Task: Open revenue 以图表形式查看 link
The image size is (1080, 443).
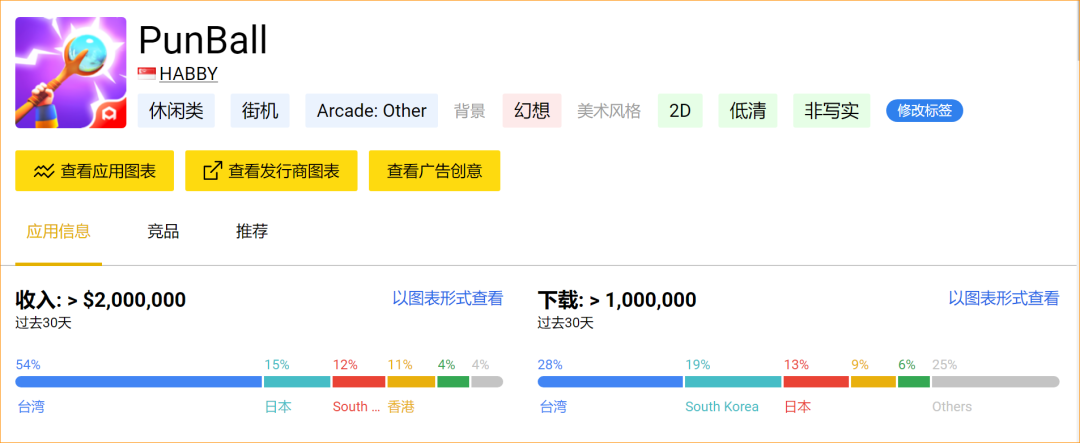Action: click(x=448, y=298)
